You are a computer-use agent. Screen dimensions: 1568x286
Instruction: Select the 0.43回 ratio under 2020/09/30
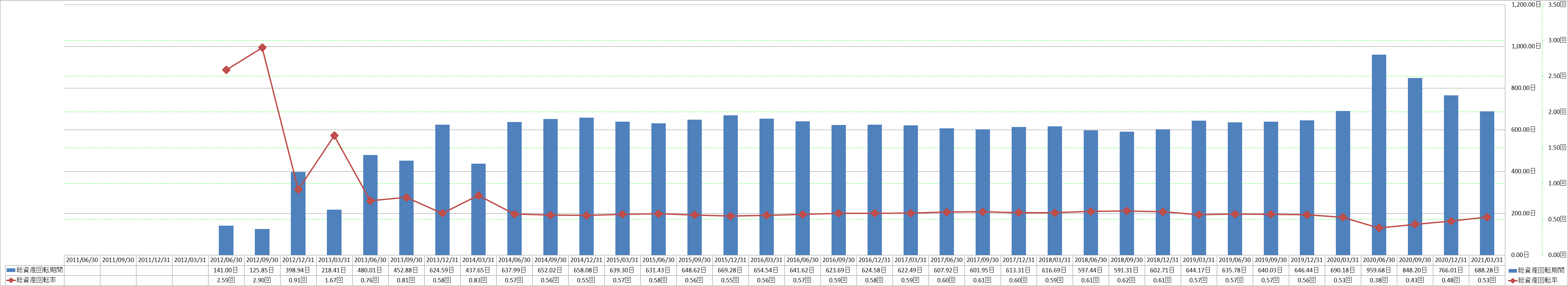(1415, 280)
